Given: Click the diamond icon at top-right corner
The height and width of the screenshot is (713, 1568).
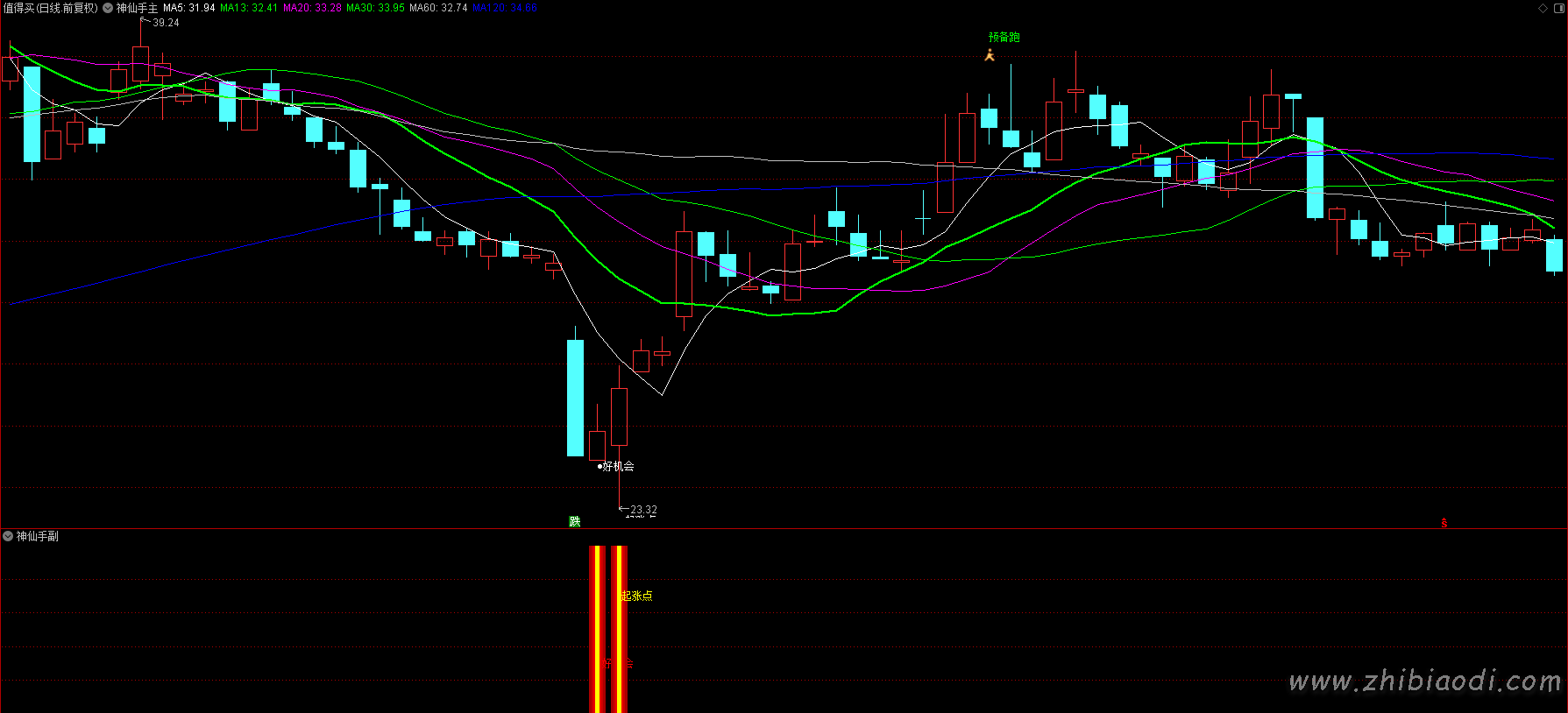Looking at the screenshot, I should [1543, 8].
